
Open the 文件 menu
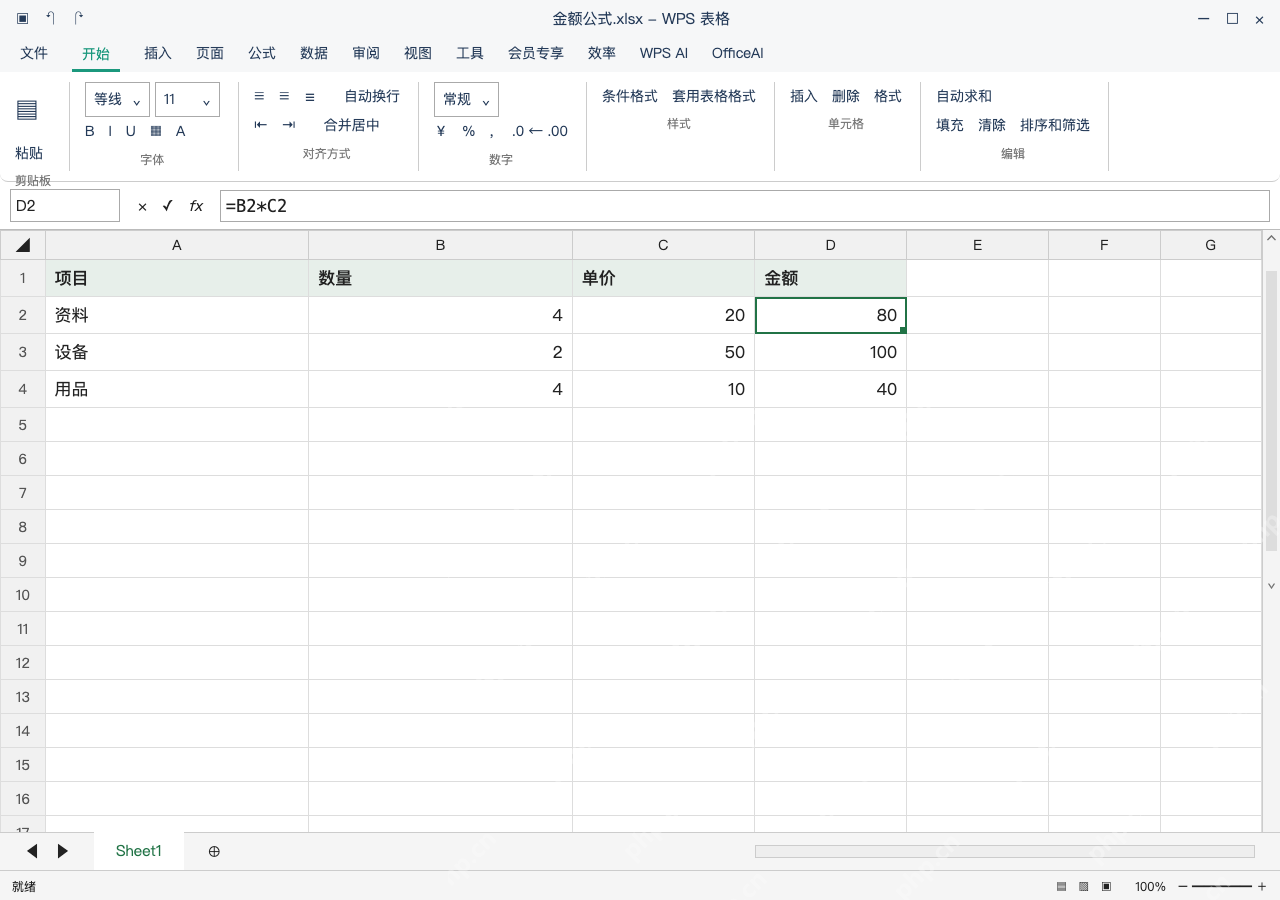[x=34, y=53]
